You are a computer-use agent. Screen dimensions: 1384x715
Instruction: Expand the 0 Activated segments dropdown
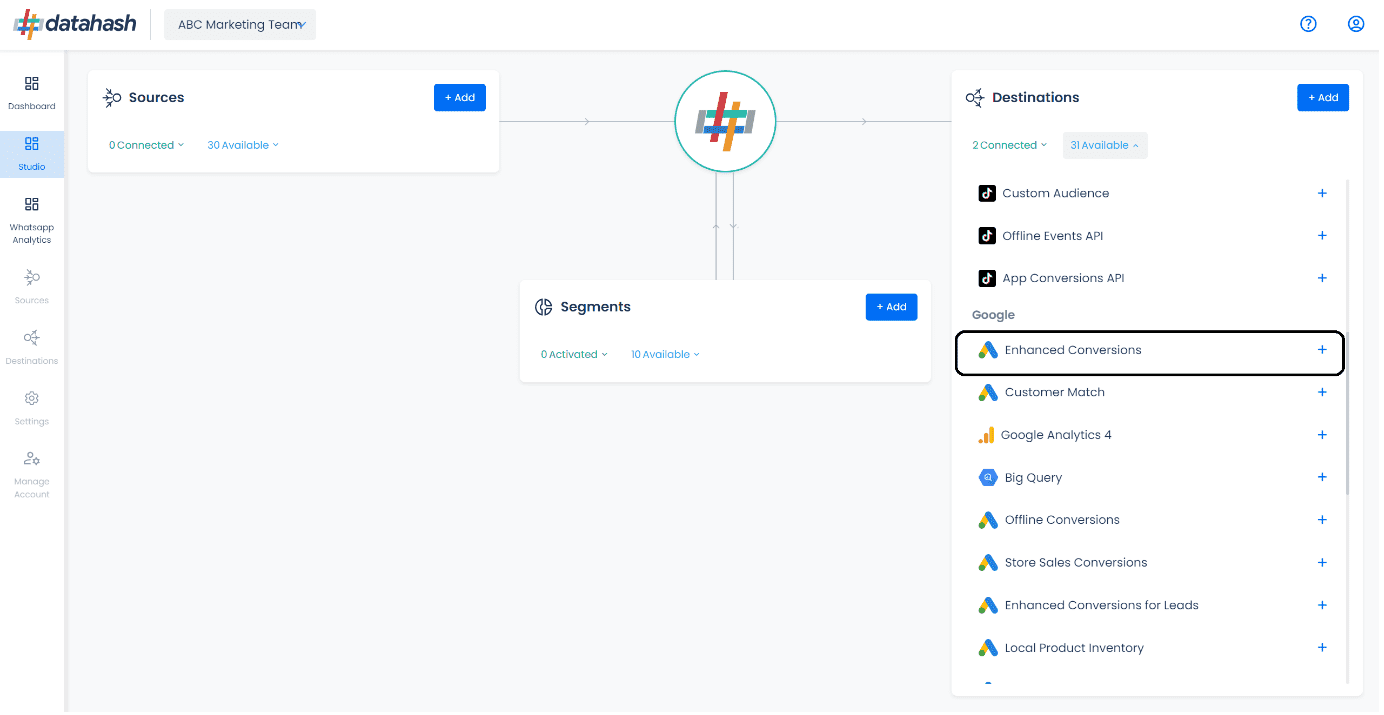click(574, 354)
